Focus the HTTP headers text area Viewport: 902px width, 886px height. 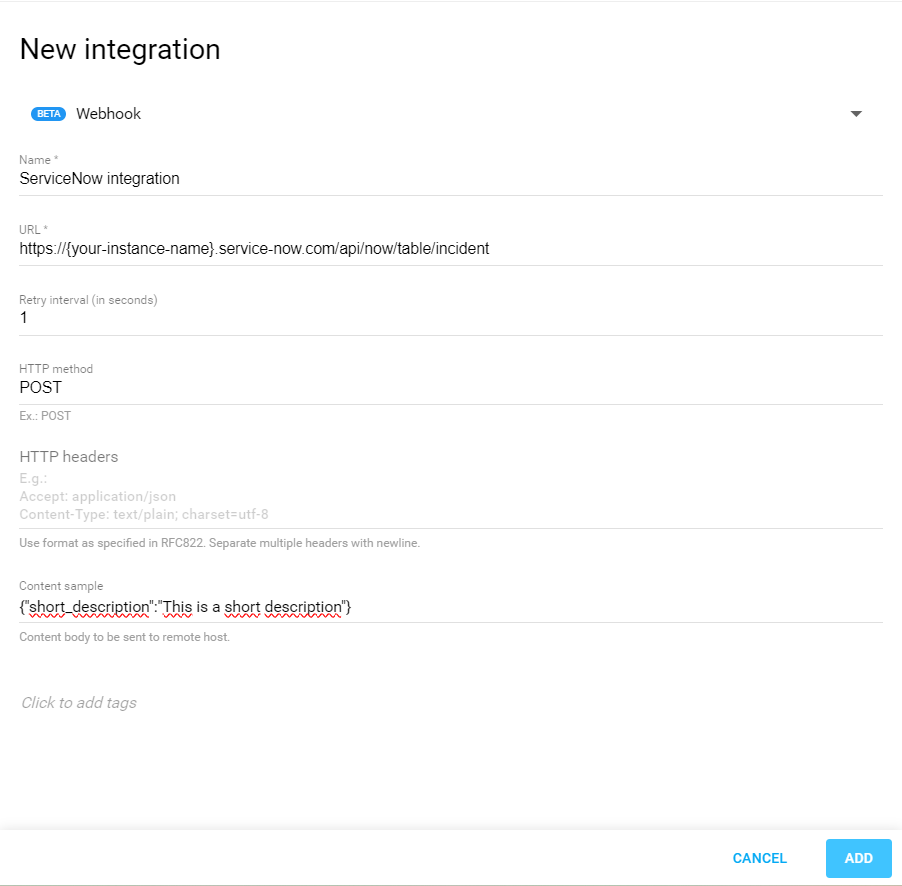[450, 496]
